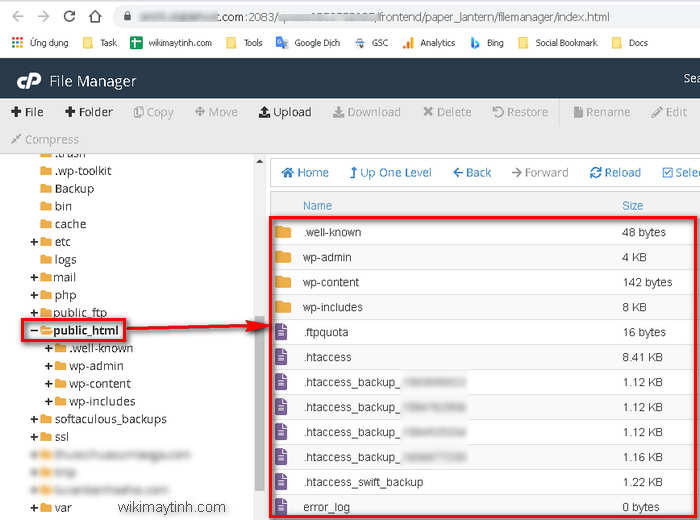Viewport: 700px width, 520px height.
Task: Sort files by Size column
Action: (632, 205)
